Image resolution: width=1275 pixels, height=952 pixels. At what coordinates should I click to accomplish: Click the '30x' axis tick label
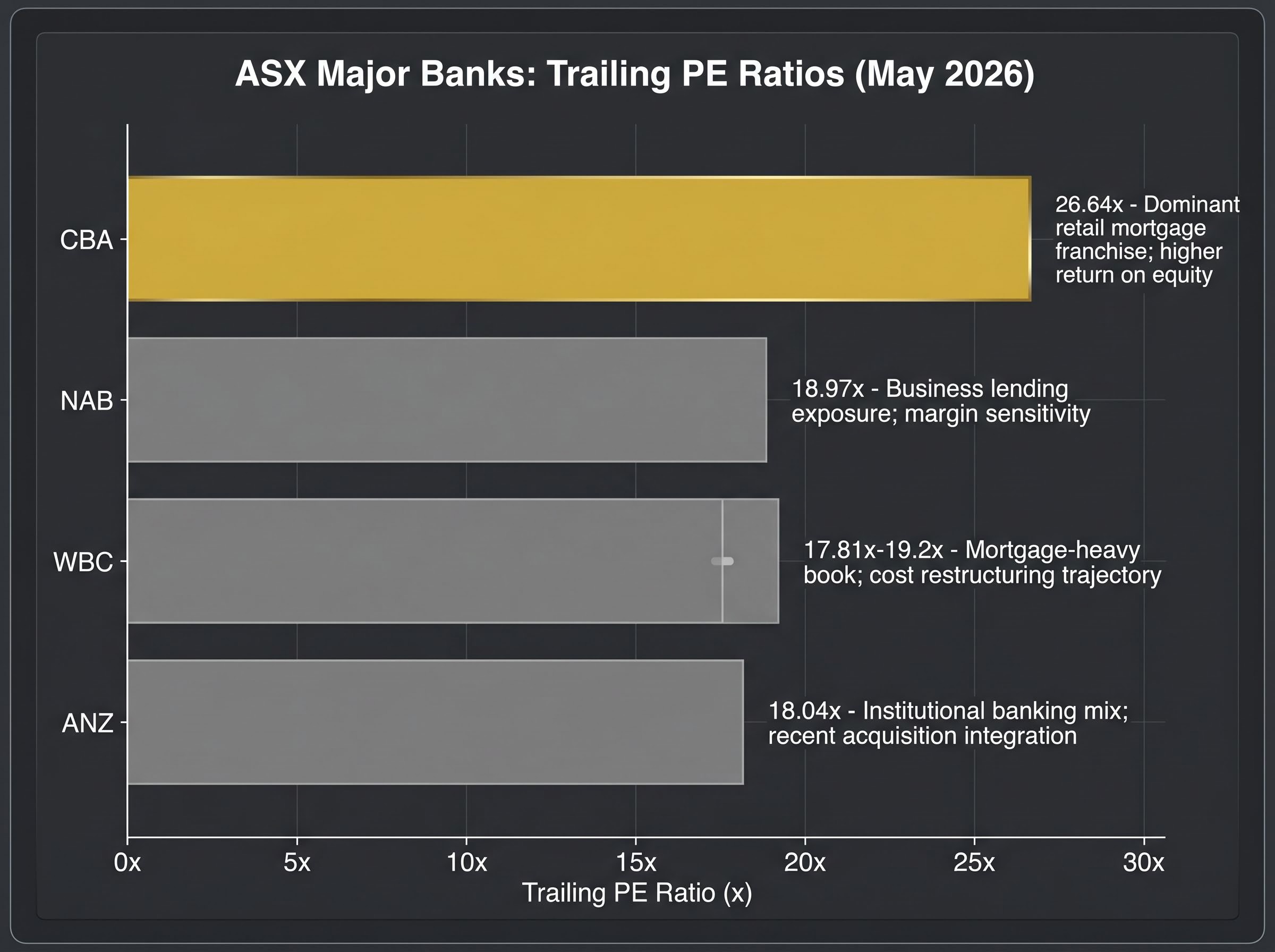point(1144,863)
